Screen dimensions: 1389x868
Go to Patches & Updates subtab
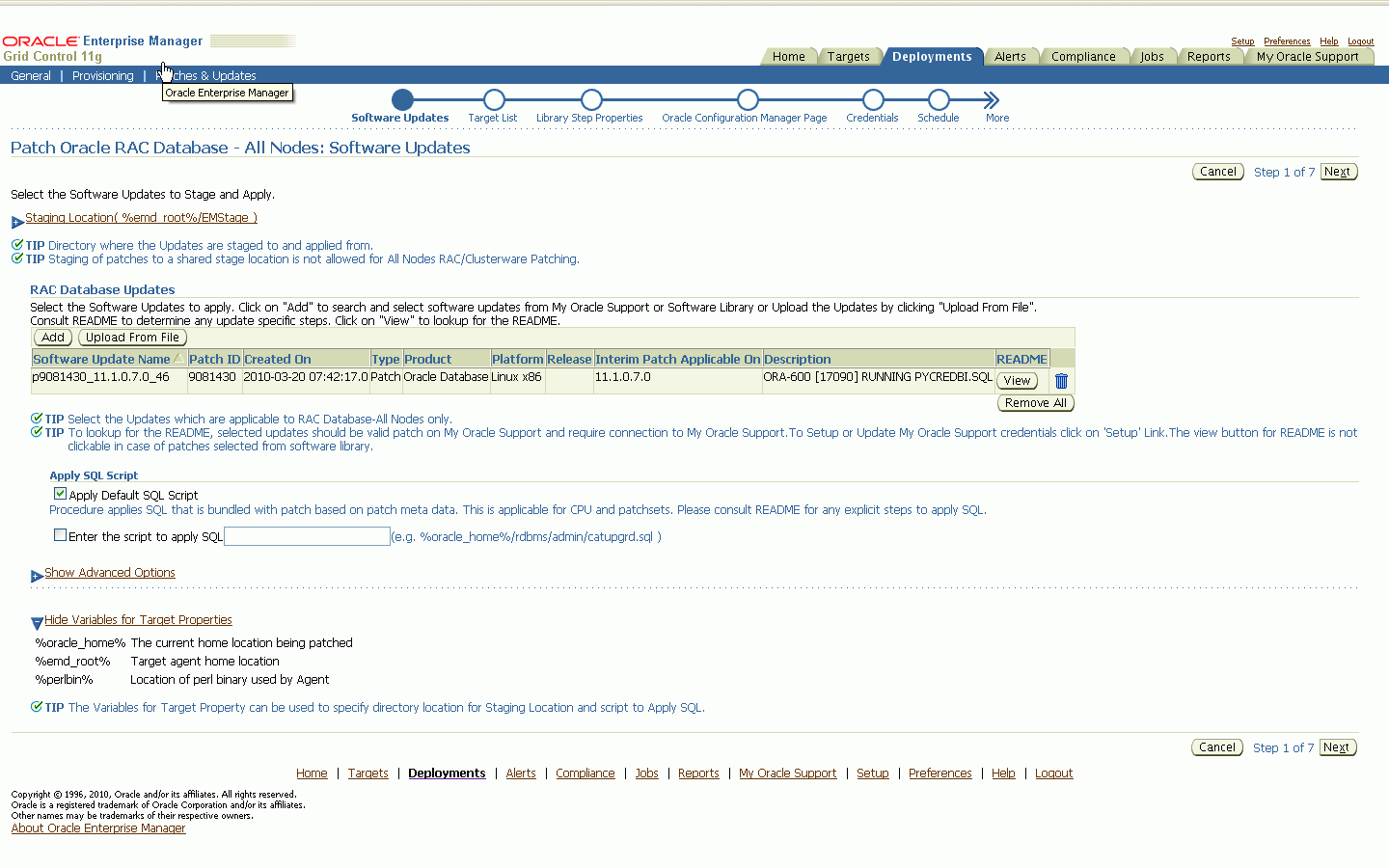pyautogui.click(x=205, y=75)
